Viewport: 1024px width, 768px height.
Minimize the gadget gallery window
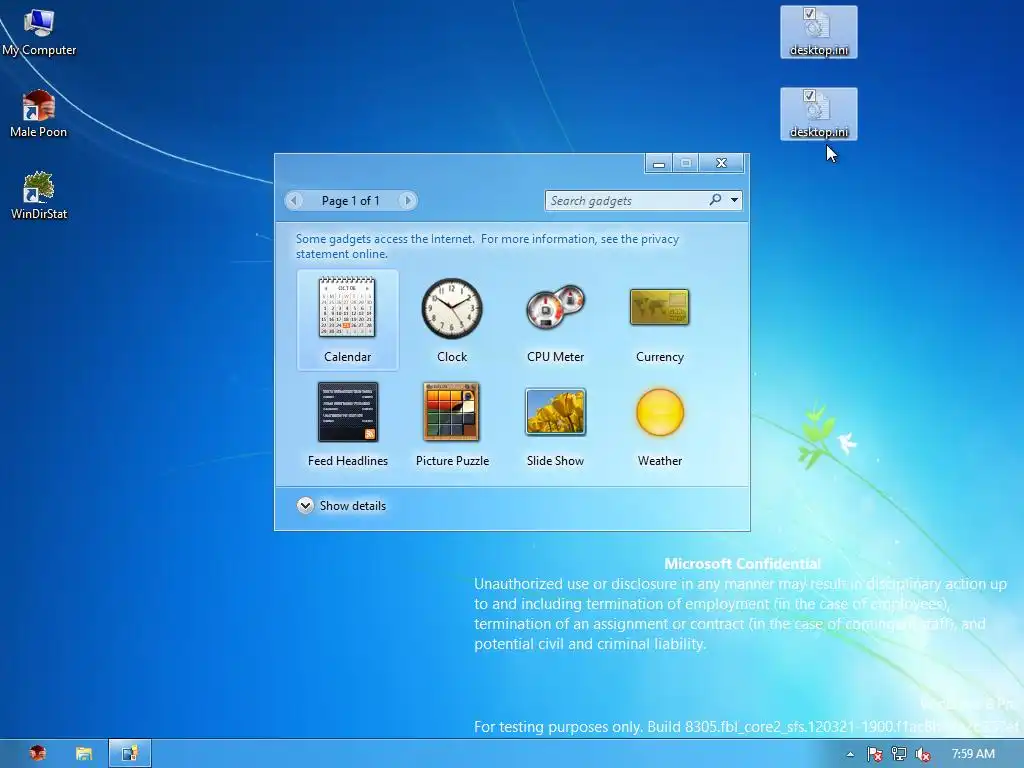(x=659, y=163)
